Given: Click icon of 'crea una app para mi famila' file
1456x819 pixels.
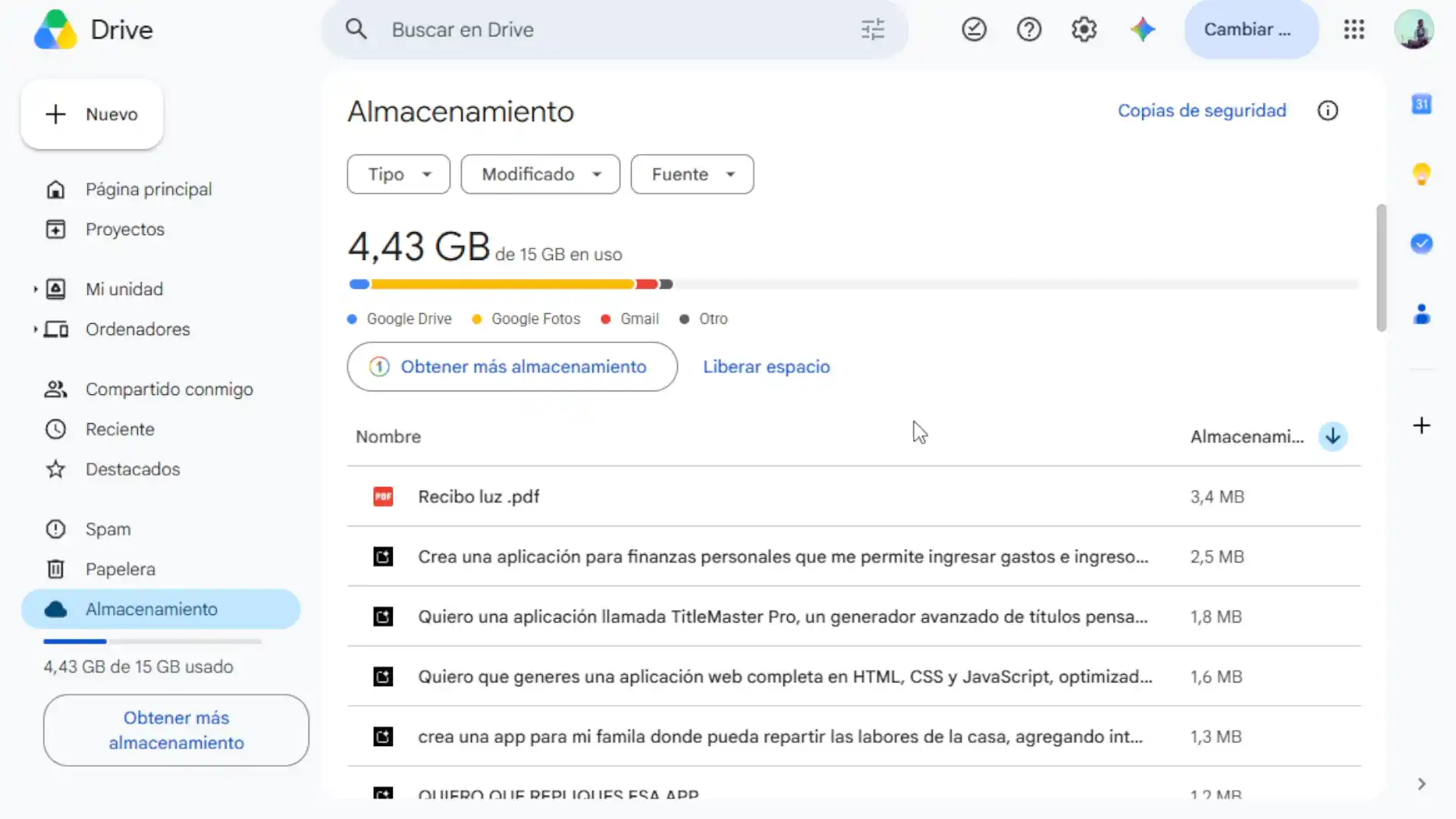Looking at the screenshot, I should [x=383, y=736].
